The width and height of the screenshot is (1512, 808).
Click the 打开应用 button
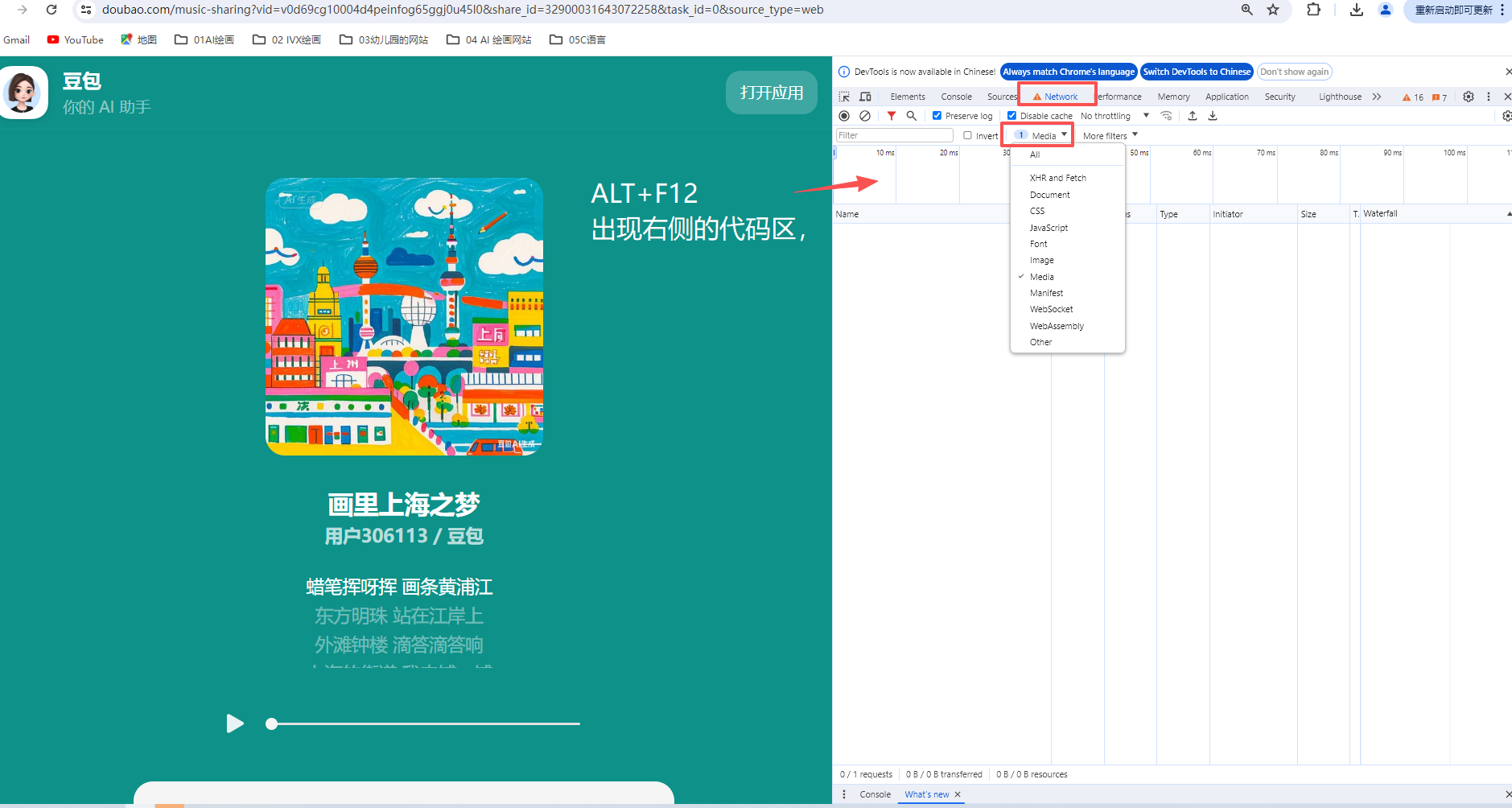click(x=772, y=93)
